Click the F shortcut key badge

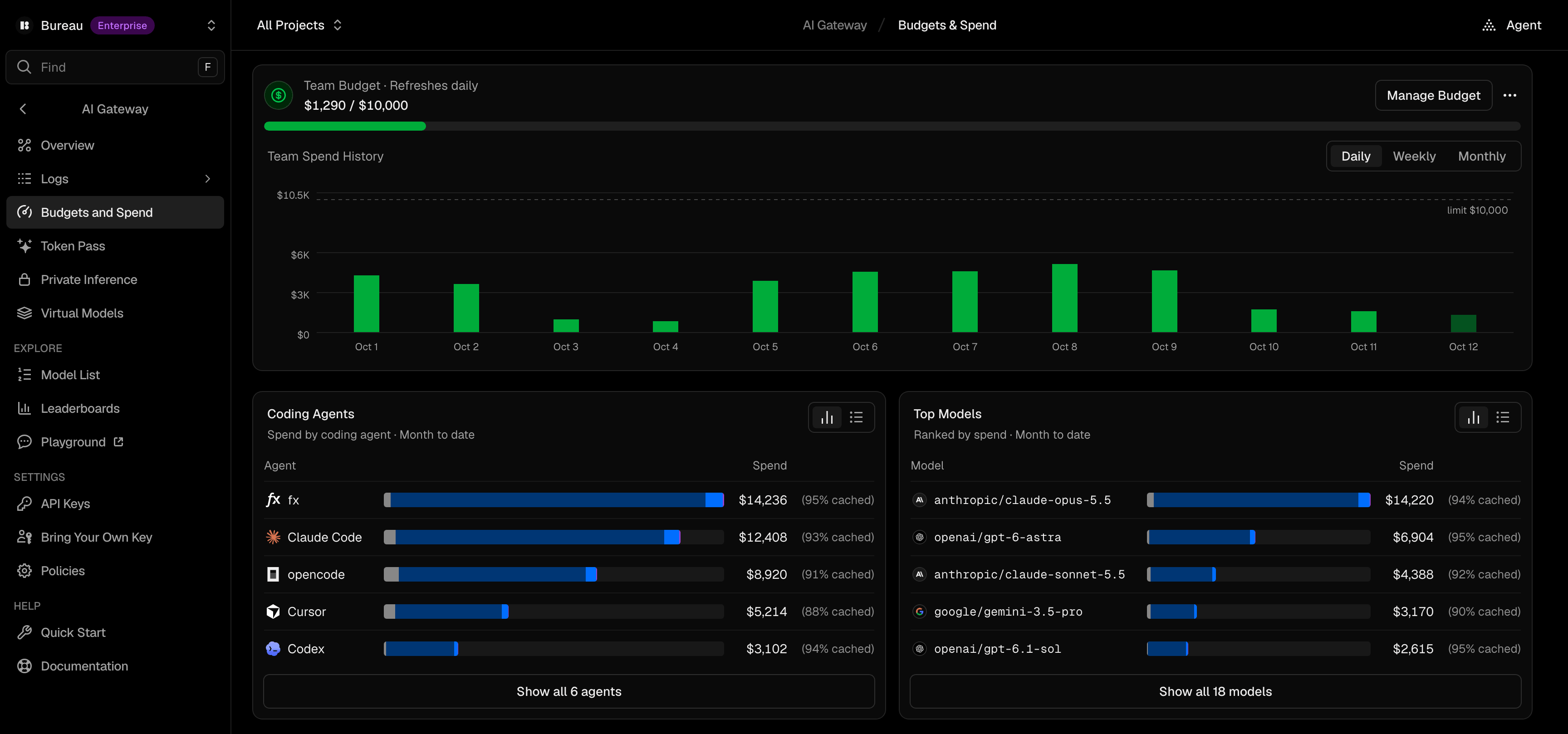(x=207, y=67)
